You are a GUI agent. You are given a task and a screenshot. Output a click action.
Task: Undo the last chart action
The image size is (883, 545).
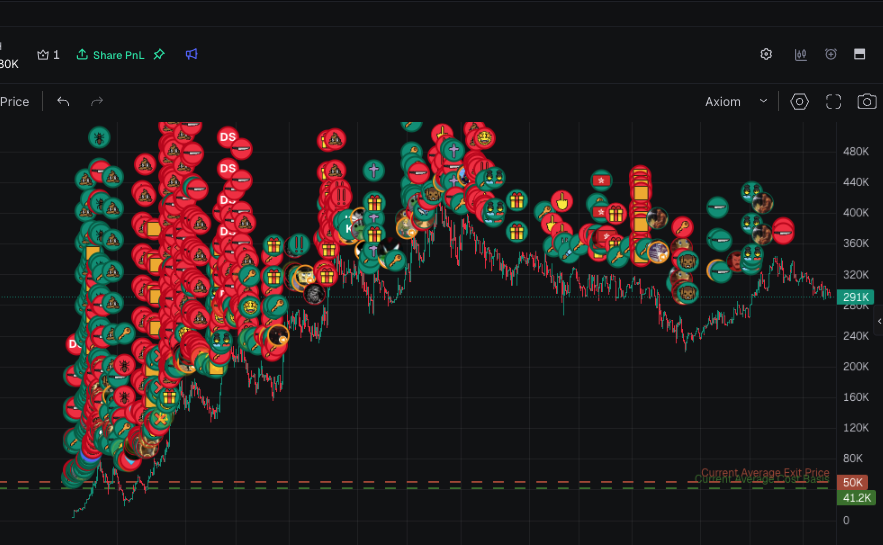point(63,101)
